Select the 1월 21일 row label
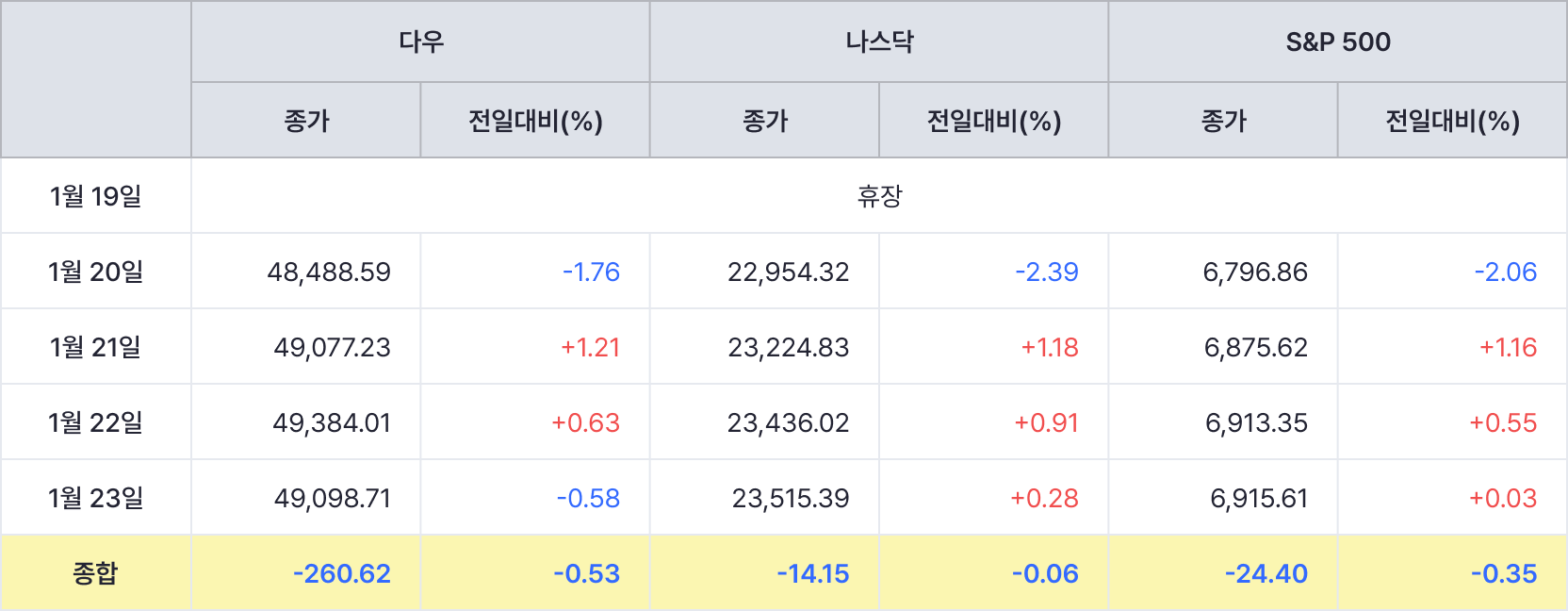Screen dimensions: 1568x611 95,347
